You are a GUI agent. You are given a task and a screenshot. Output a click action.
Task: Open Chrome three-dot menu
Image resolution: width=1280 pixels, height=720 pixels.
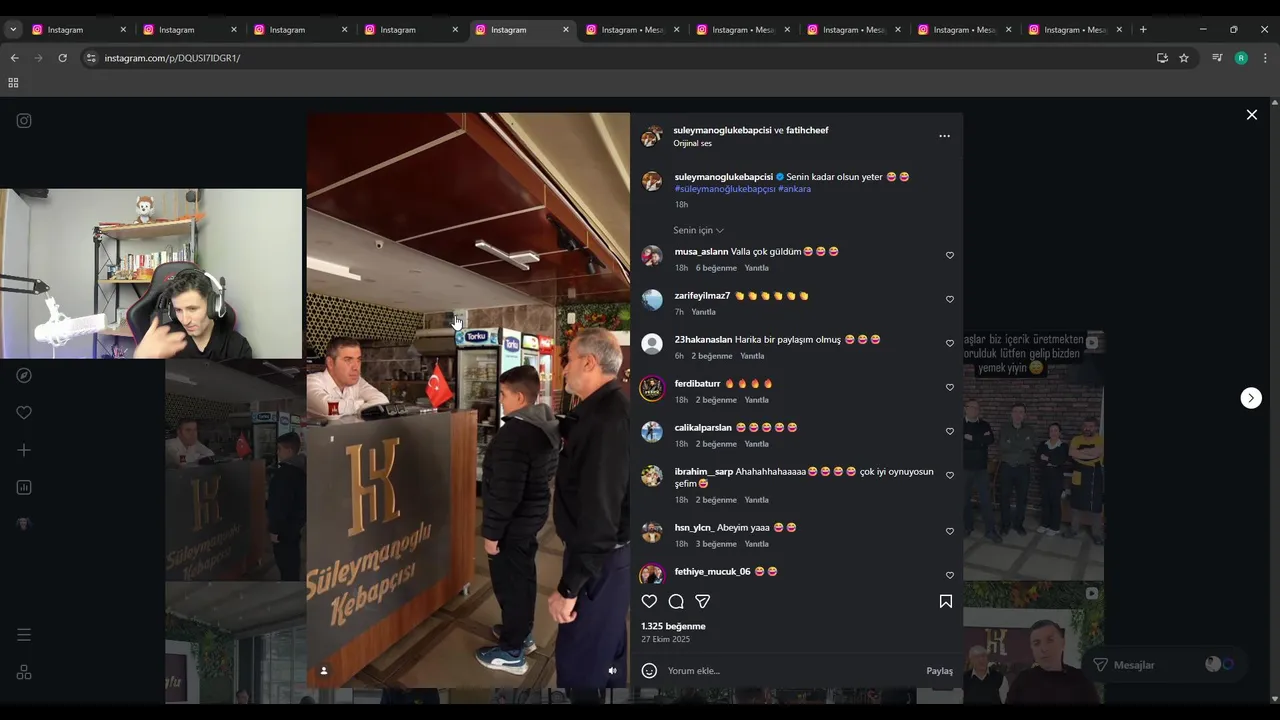[x=1265, y=58]
